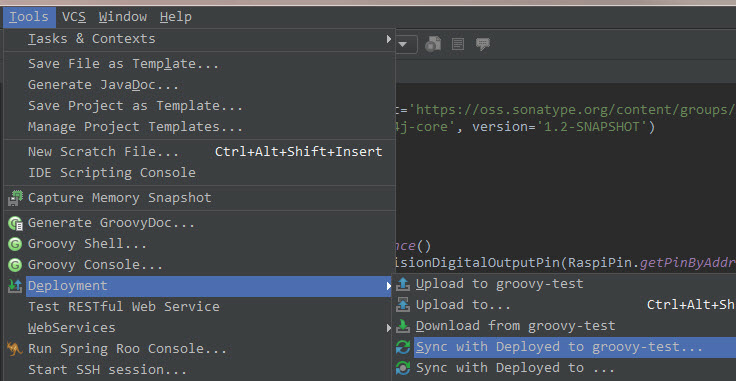The image size is (736, 381).
Task: Select Capture Memory Snapshot entry
Action: pos(199,198)
